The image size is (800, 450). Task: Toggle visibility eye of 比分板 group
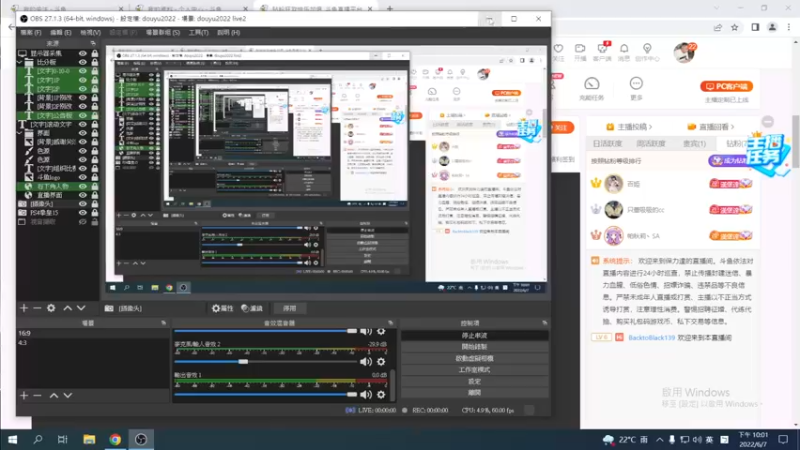pyautogui.click(x=83, y=62)
